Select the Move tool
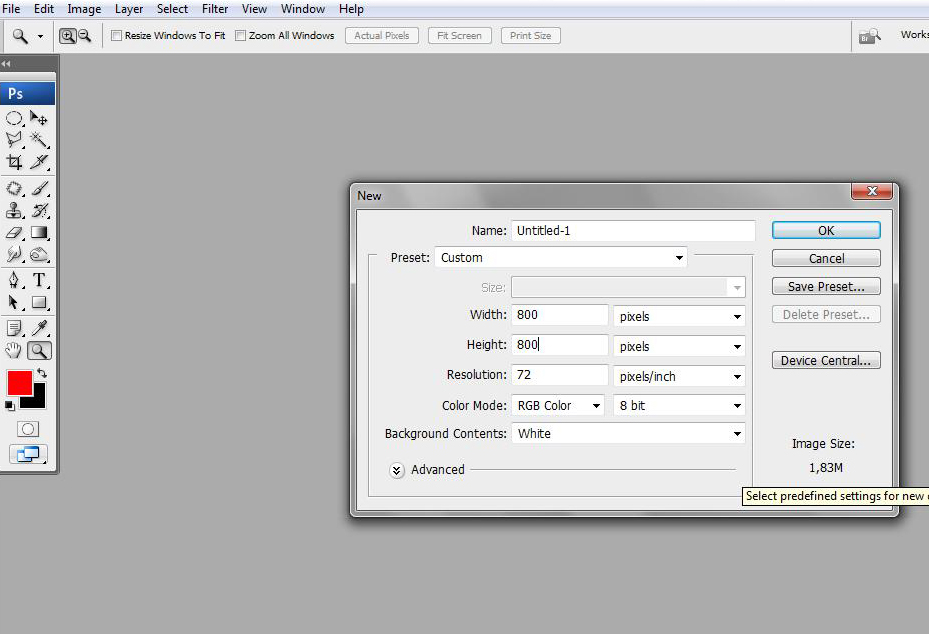 coord(39,119)
